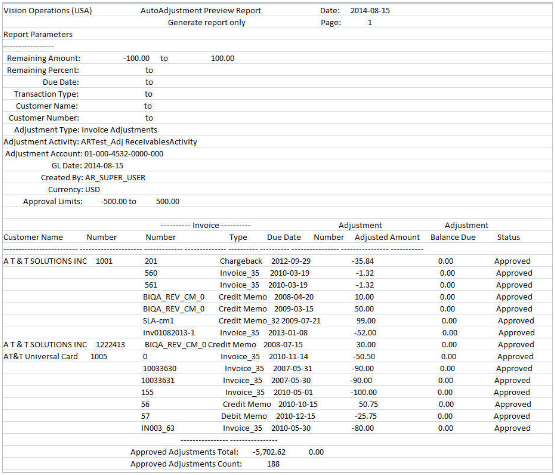Click the Remaining Amount upper value 100.00
The image size is (555, 475).
[x=223, y=58]
